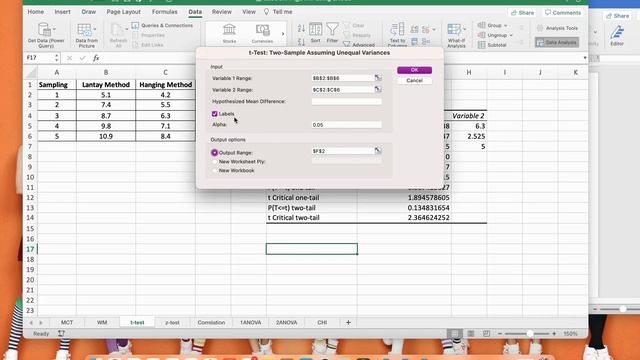Click Tell me search
Screen dimensions: 640x360
pyautogui.click(x=278, y=12)
